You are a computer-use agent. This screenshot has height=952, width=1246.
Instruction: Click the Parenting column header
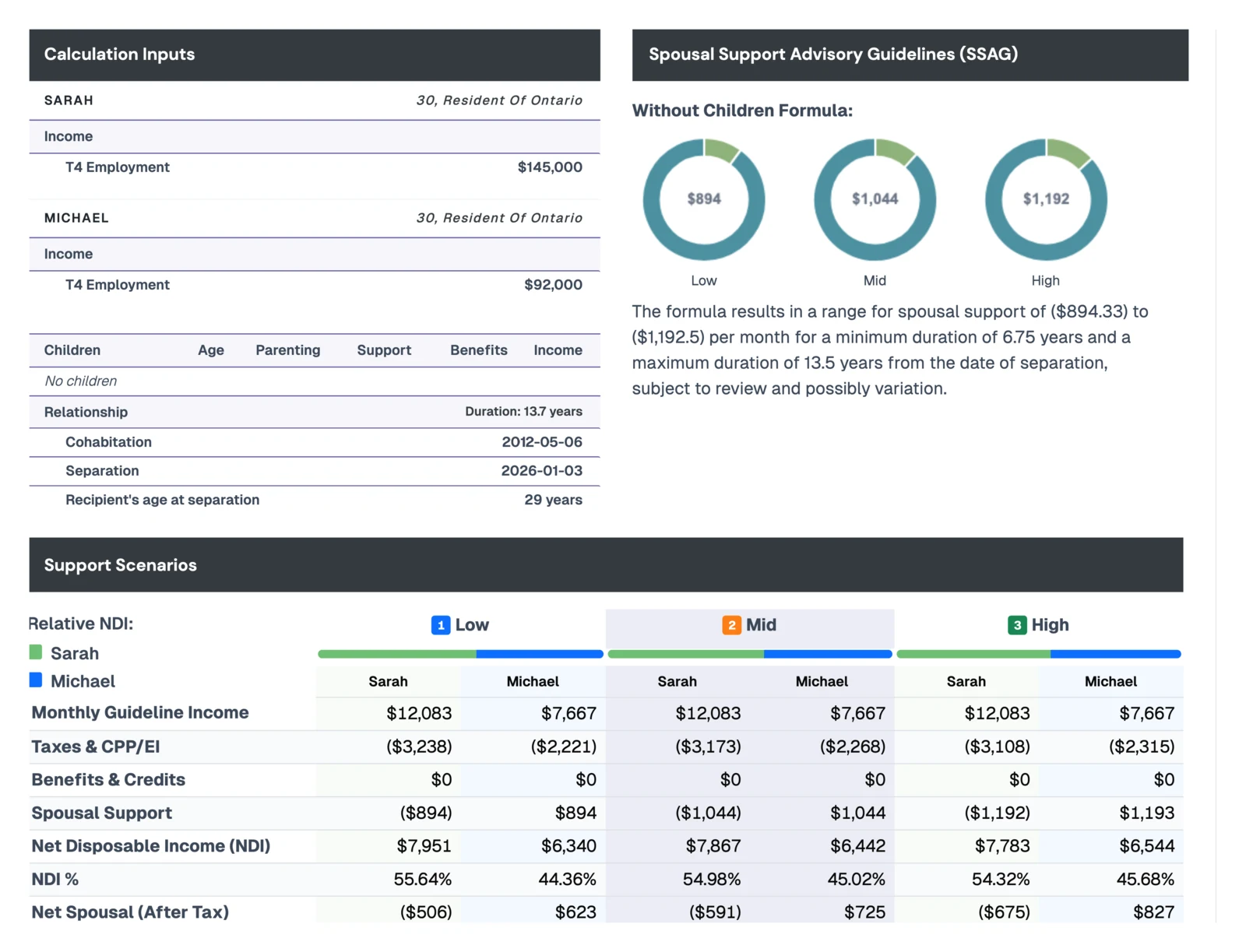click(x=288, y=350)
